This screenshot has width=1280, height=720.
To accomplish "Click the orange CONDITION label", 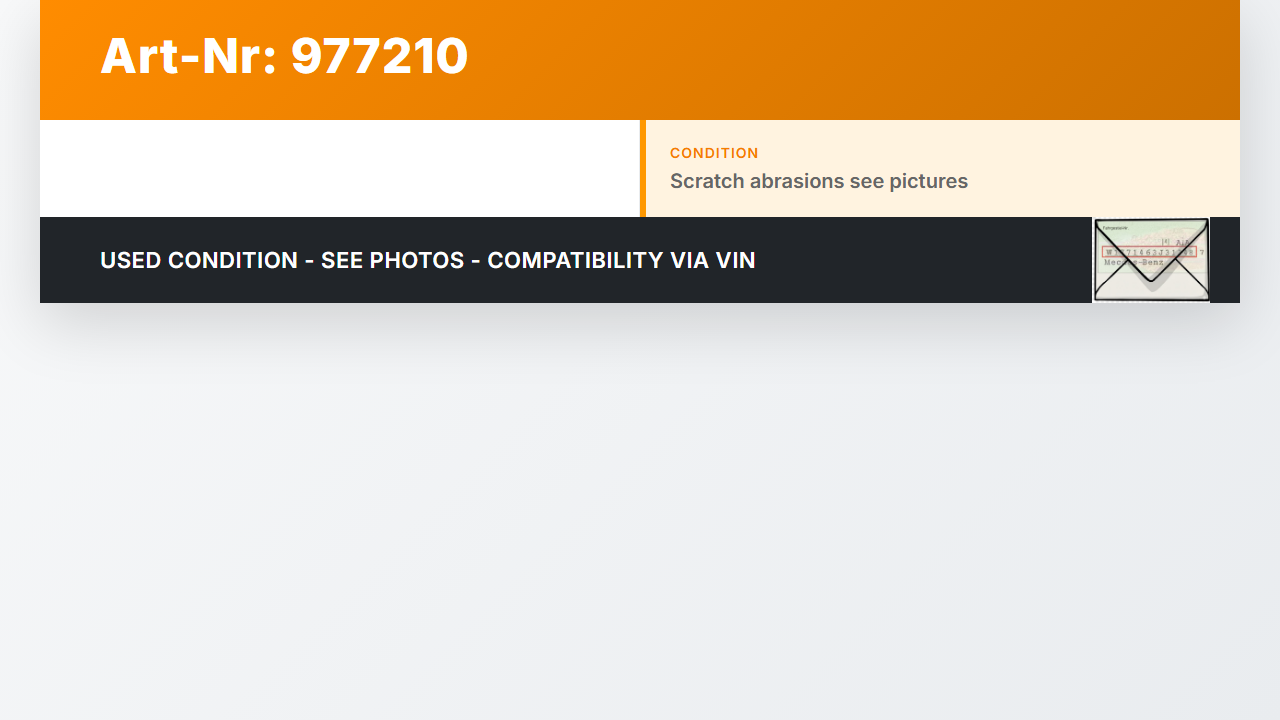I will (714, 153).
